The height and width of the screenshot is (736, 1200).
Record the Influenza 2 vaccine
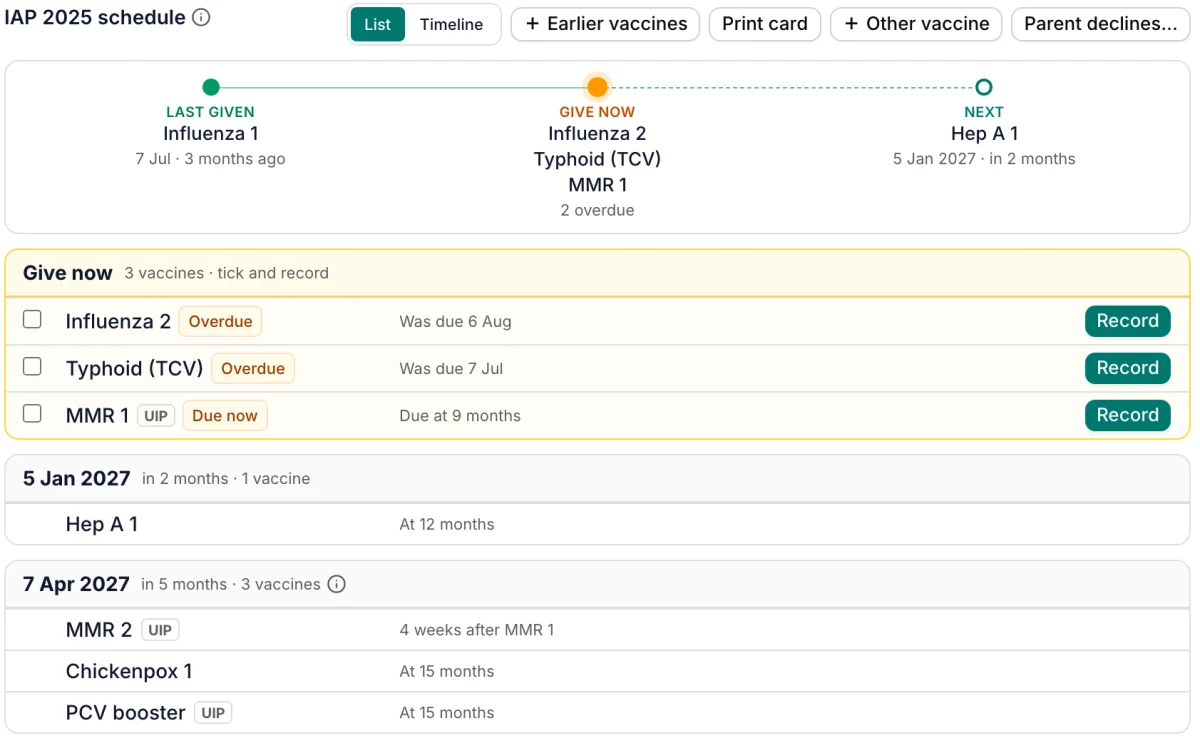point(1128,321)
